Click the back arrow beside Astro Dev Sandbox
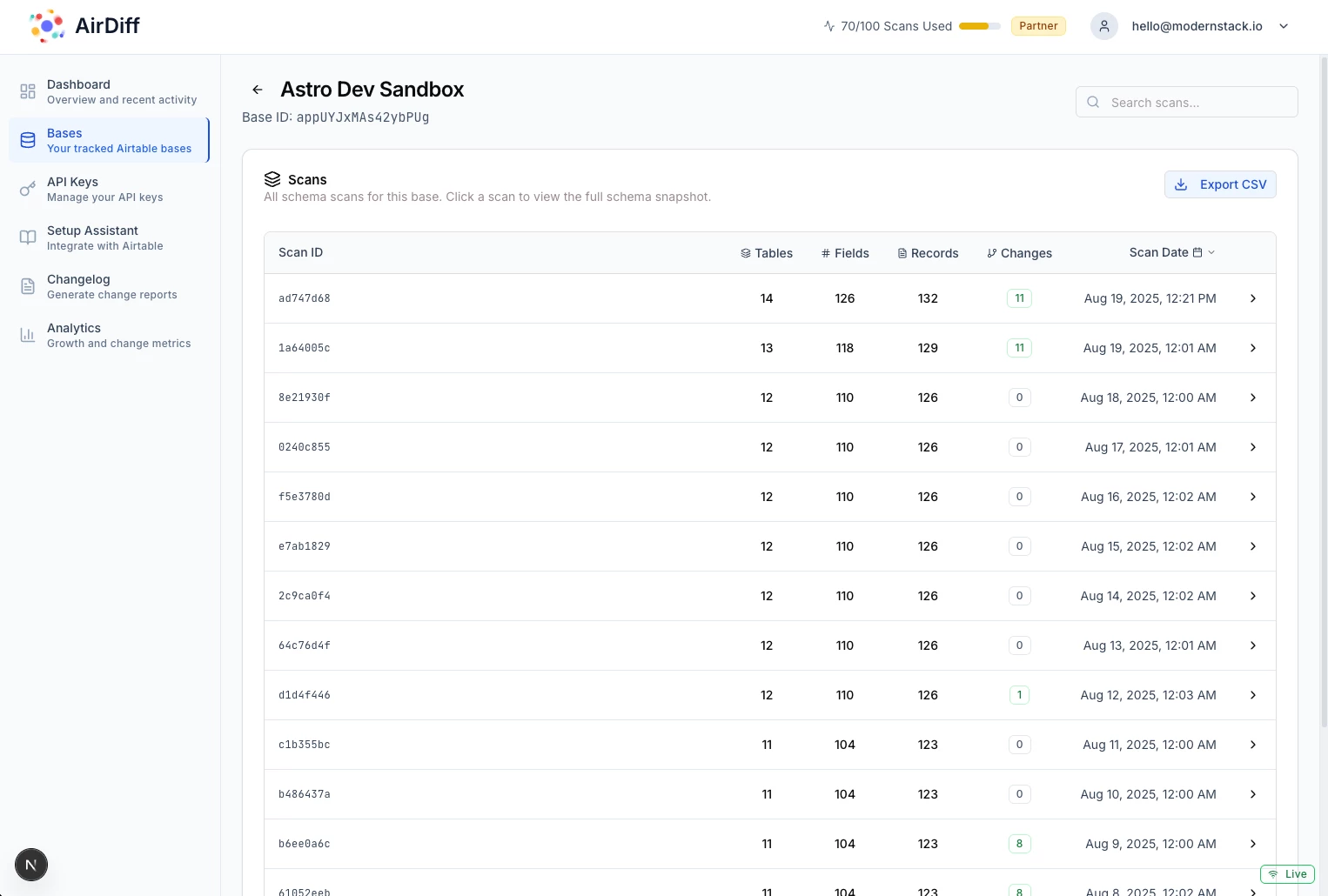The width and height of the screenshot is (1328, 896). coord(257,90)
